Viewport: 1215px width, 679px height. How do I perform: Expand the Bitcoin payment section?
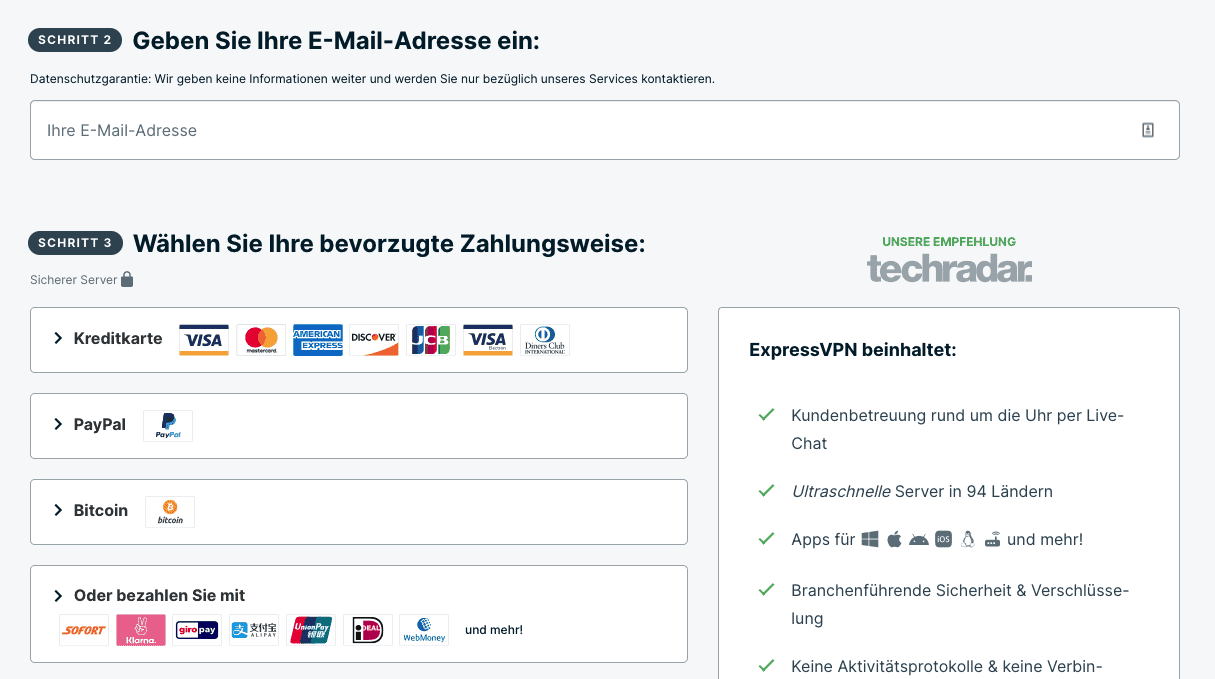[x=359, y=512]
